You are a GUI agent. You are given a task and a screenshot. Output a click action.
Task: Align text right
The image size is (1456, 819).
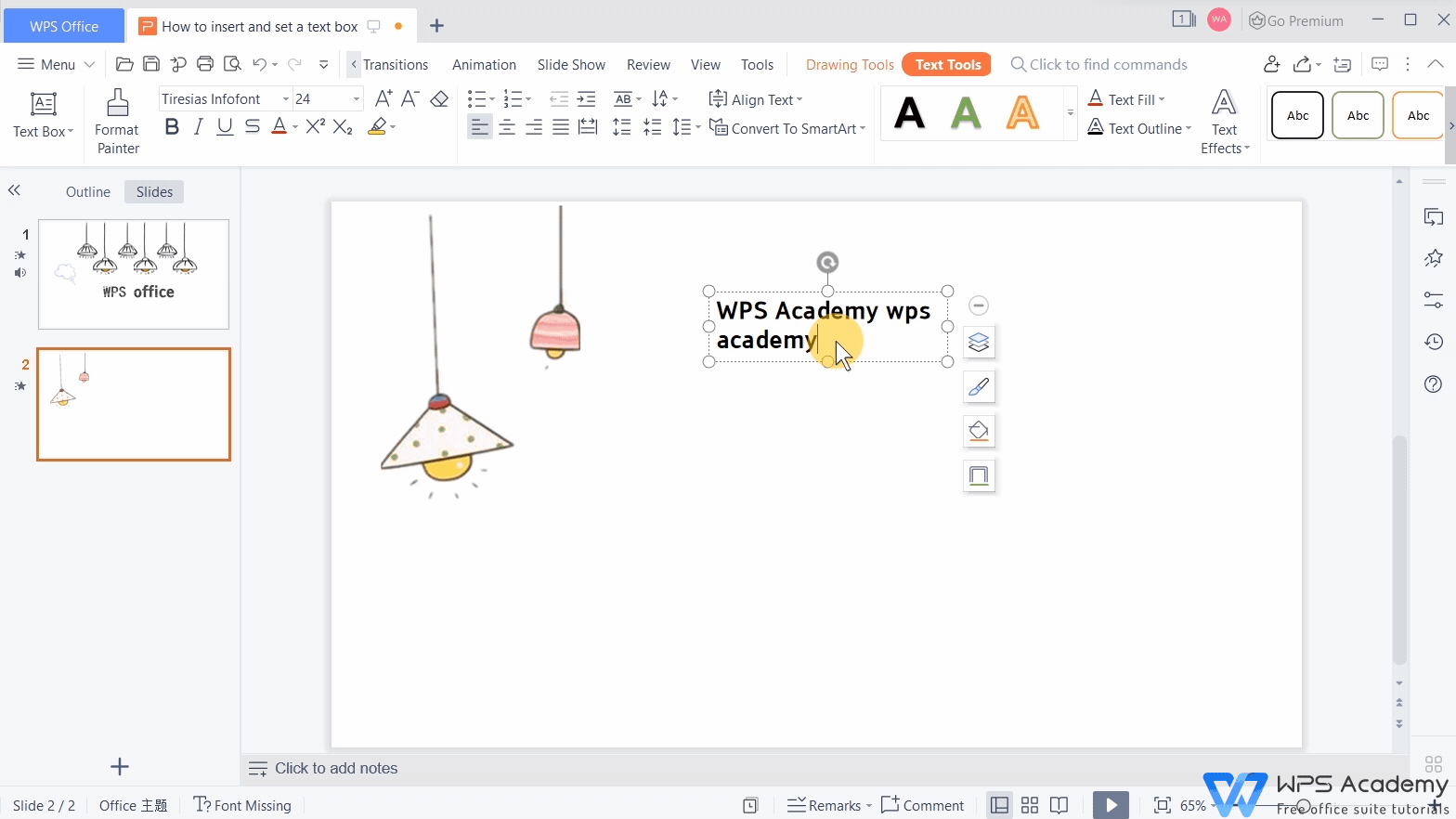pyautogui.click(x=534, y=127)
